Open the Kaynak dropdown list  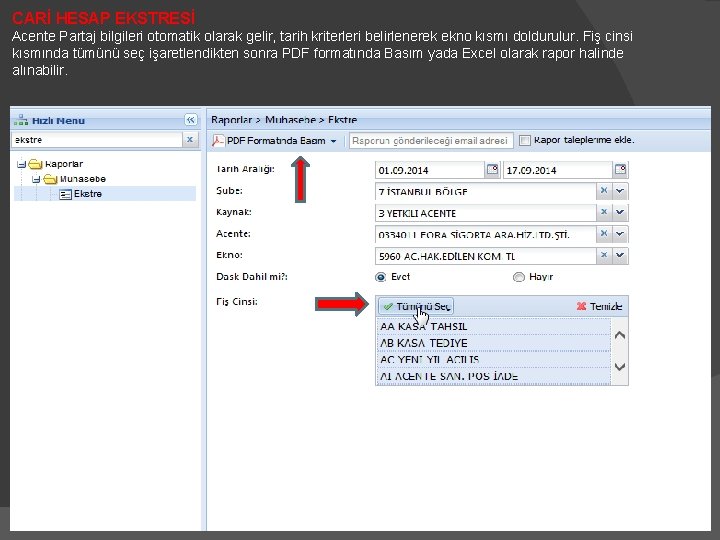[620, 212]
